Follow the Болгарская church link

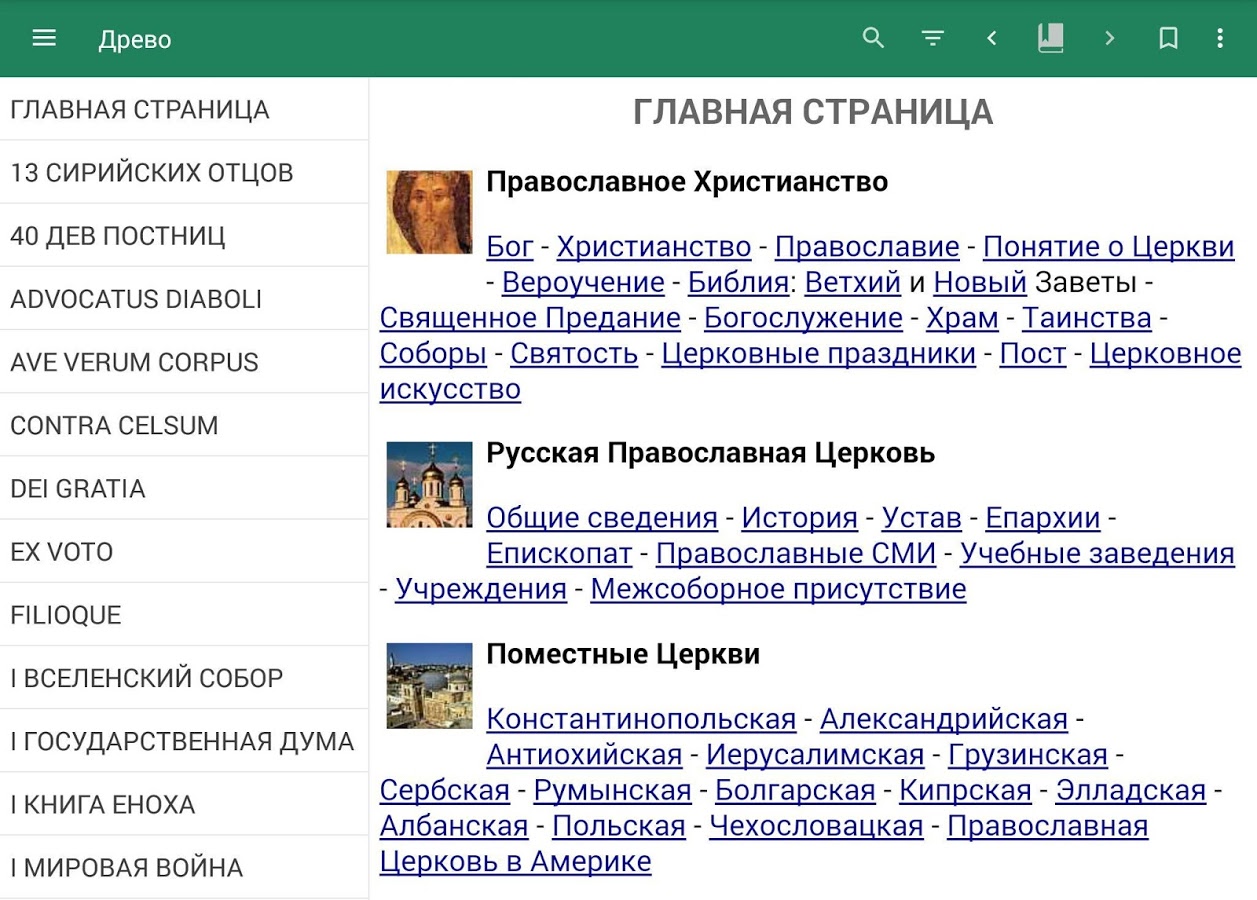[x=795, y=790]
